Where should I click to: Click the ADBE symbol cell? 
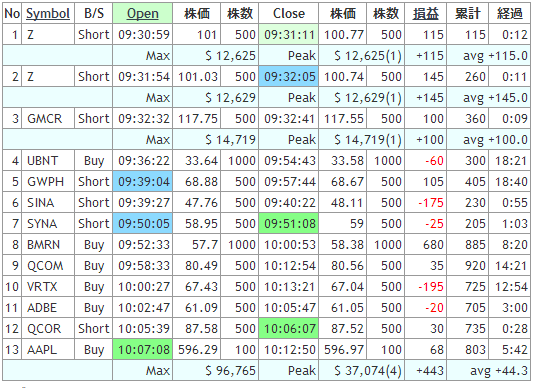pos(48,308)
